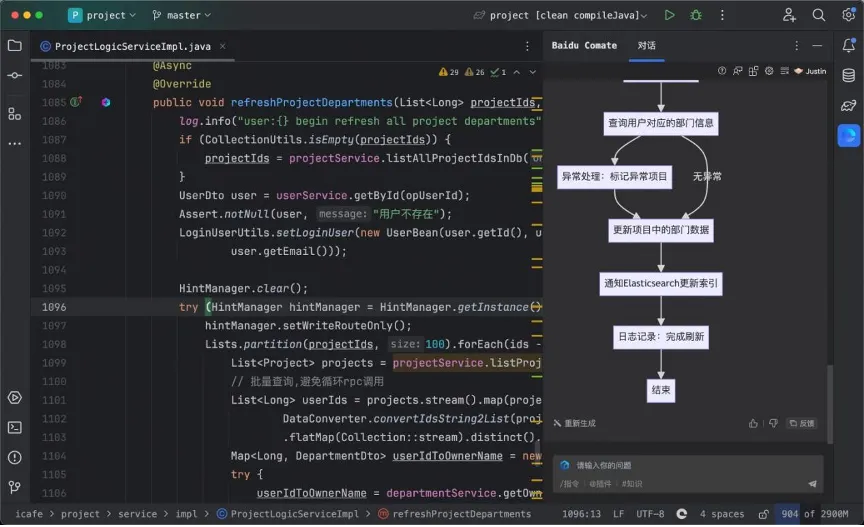Click the Search Everywhere magnifier icon

click(x=819, y=15)
